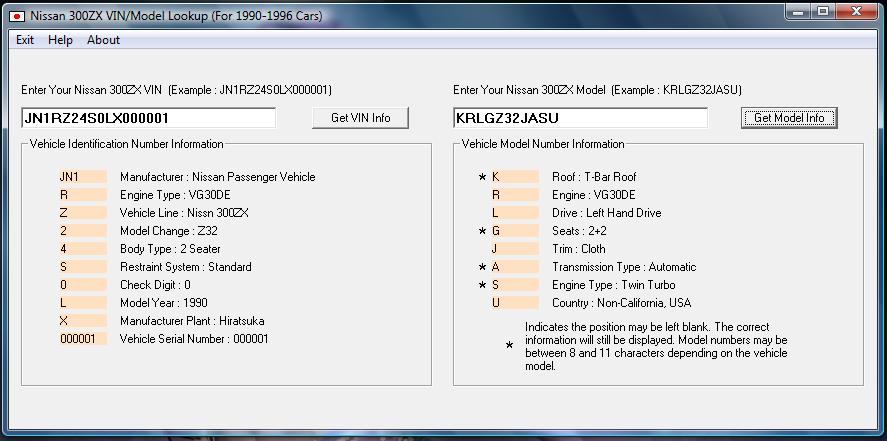Click 'Vehicle Identification Number Information' group heading
This screenshot has height=441, width=887.
point(127,144)
